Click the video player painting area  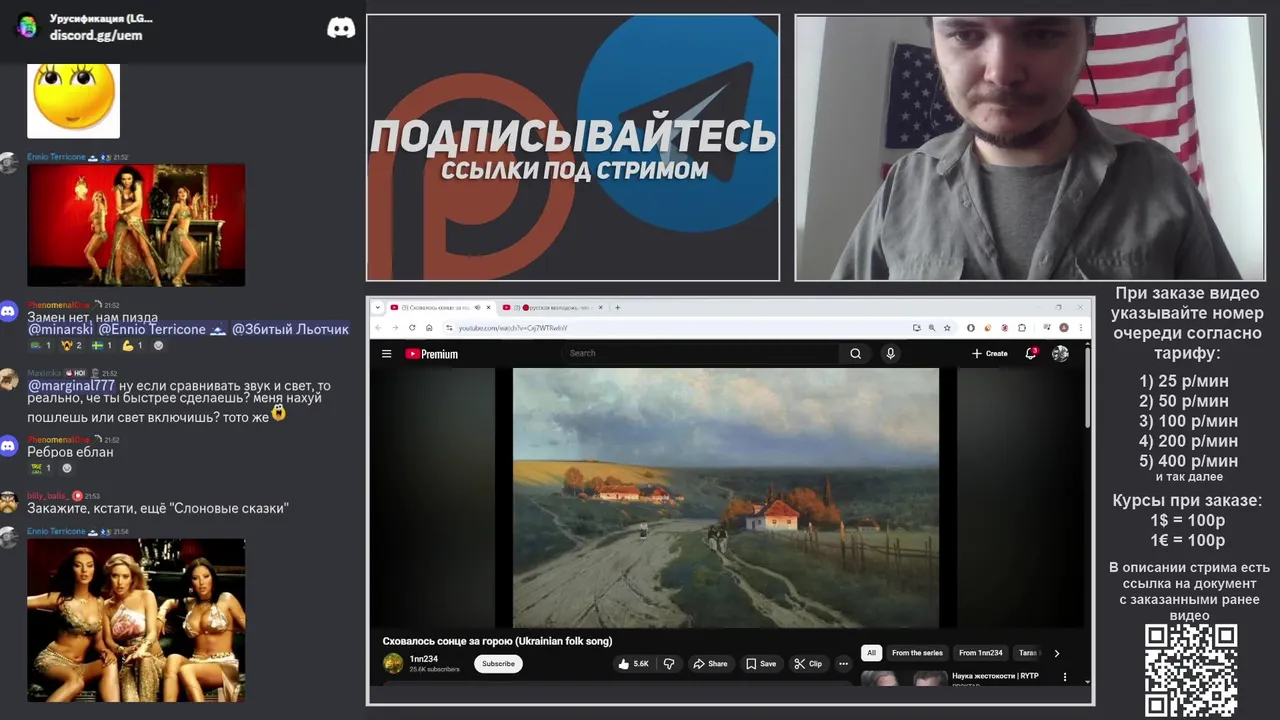click(x=726, y=497)
